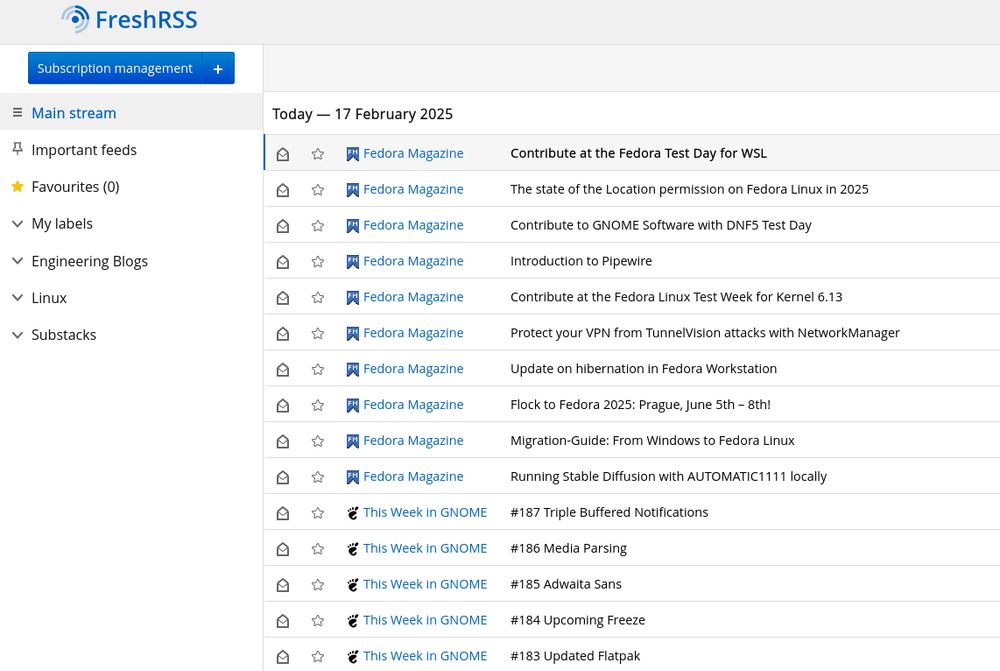The height and width of the screenshot is (671, 1000).
Task: Open FreshRSS home title link
Action: (x=146, y=20)
